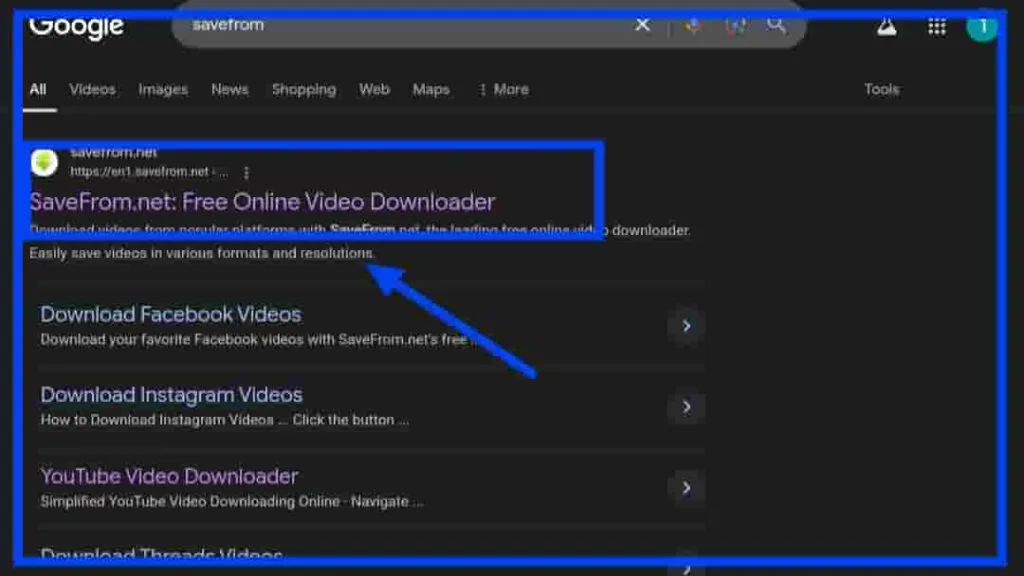Select the All results tab
The image size is (1024, 576).
click(38, 89)
